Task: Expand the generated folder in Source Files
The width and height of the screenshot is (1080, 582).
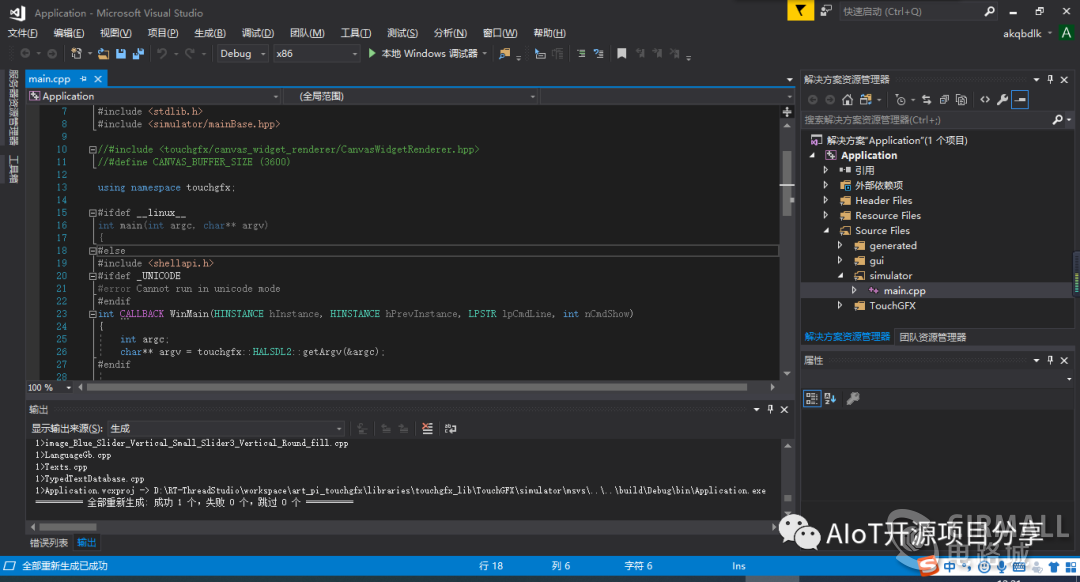Action: pyautogui.click(x=840, y=245)
